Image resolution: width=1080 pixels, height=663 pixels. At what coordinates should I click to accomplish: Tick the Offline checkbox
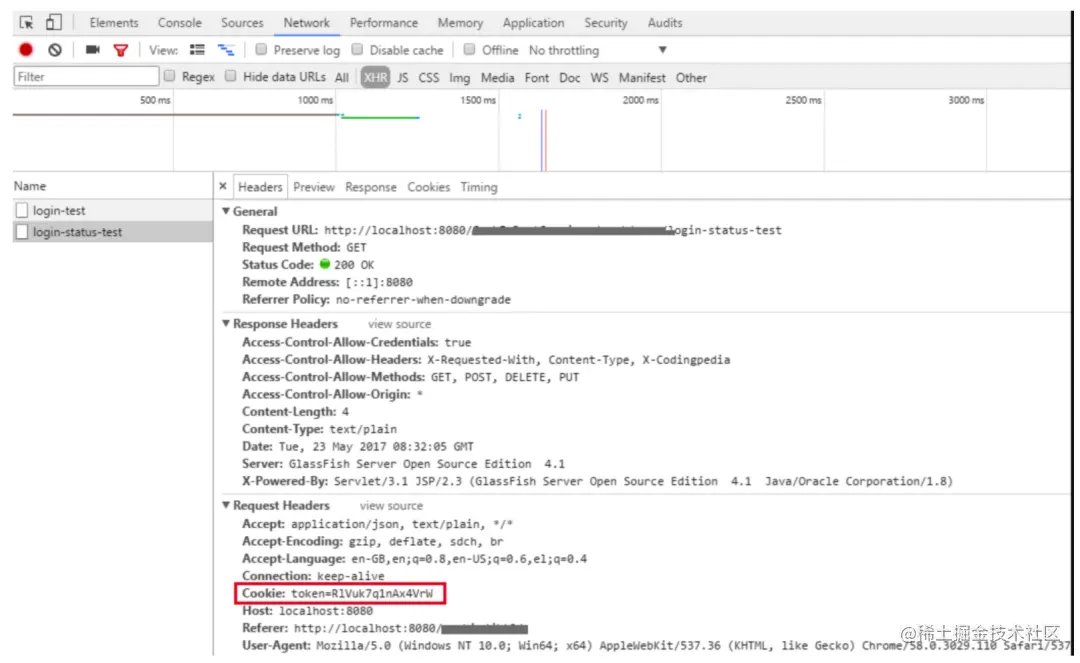click(x=469, y=50)
